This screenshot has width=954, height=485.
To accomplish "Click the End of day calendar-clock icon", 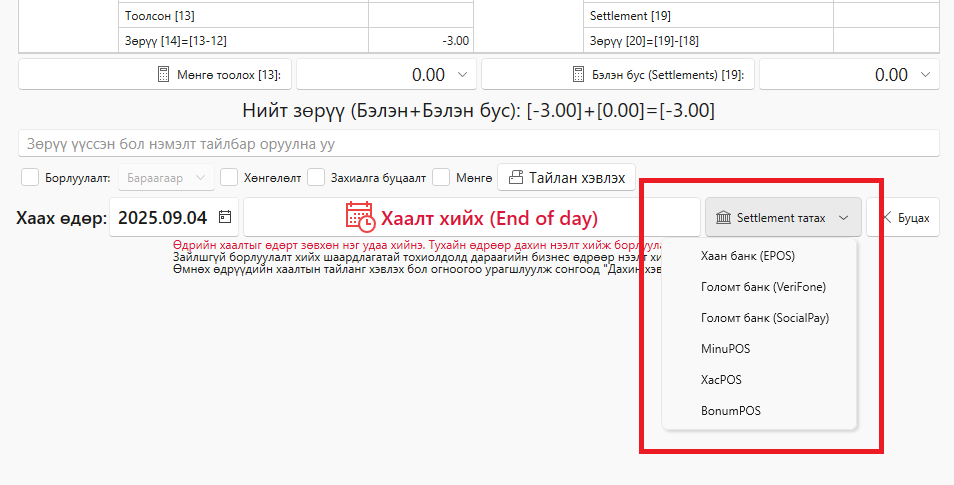I will click(360, 217).
